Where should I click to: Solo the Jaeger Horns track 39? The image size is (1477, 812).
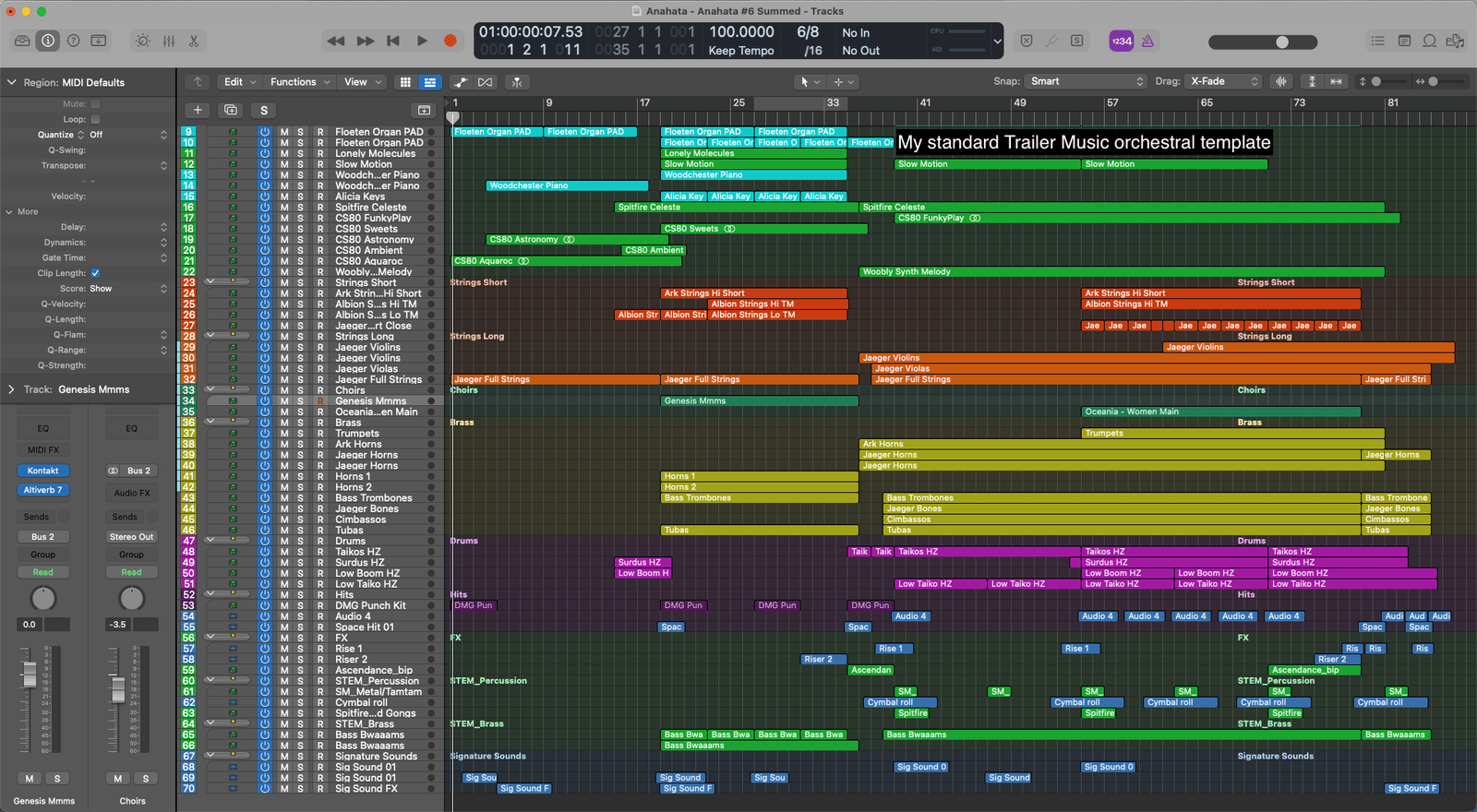(x=300, y=455)
